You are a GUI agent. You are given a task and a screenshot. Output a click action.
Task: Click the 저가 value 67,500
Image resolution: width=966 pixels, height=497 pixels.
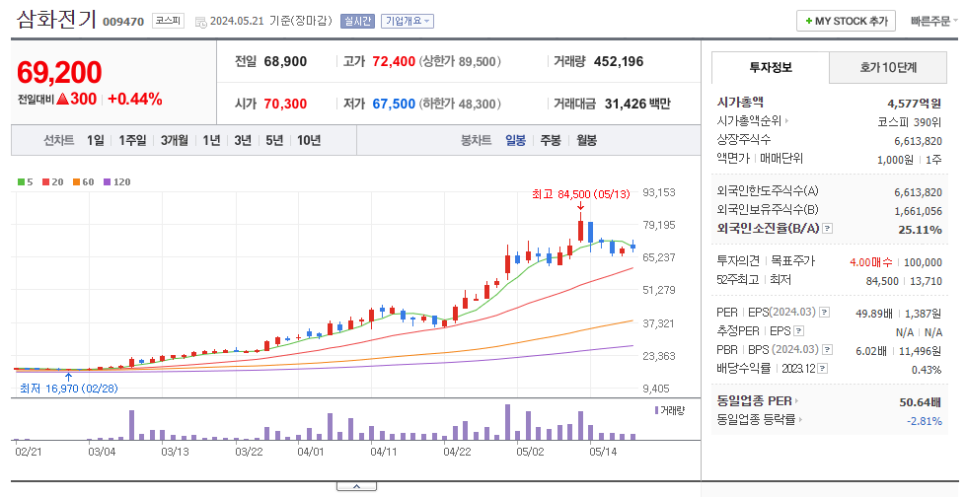pos(394,103)
